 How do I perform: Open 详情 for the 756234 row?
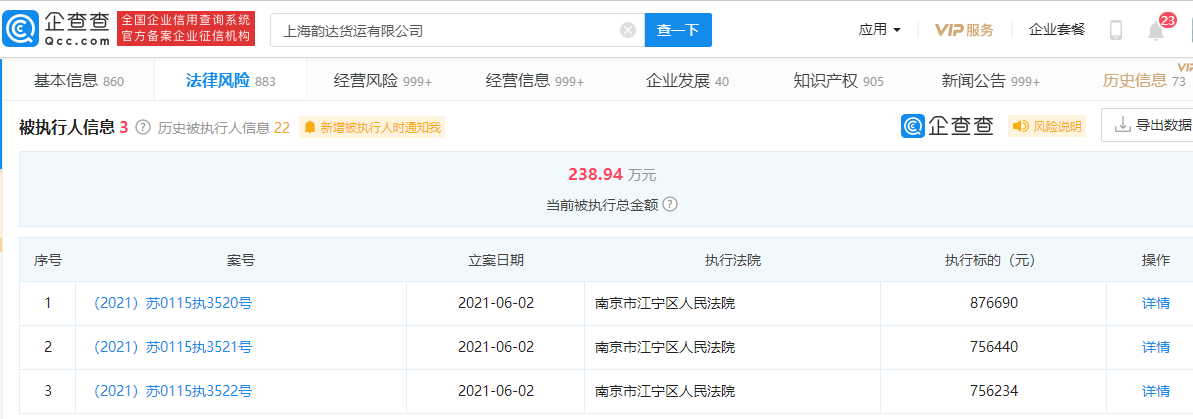[1156, 391]
